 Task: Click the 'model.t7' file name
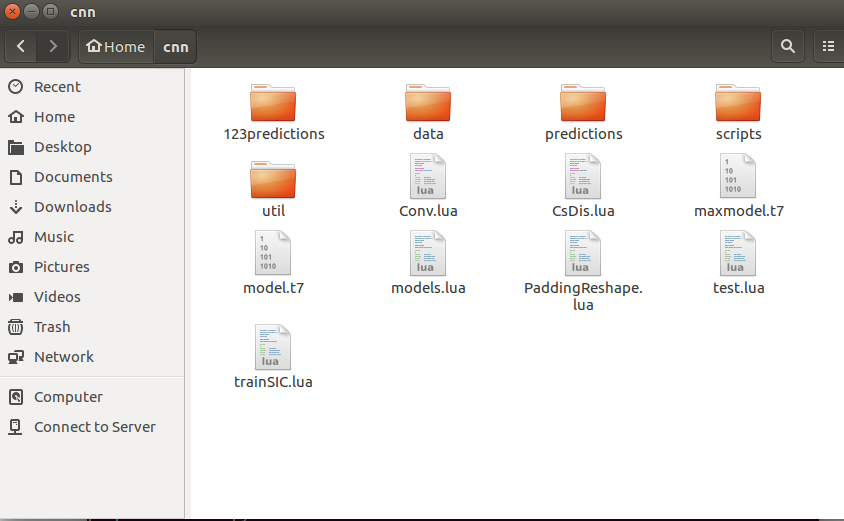click(273, 288)
